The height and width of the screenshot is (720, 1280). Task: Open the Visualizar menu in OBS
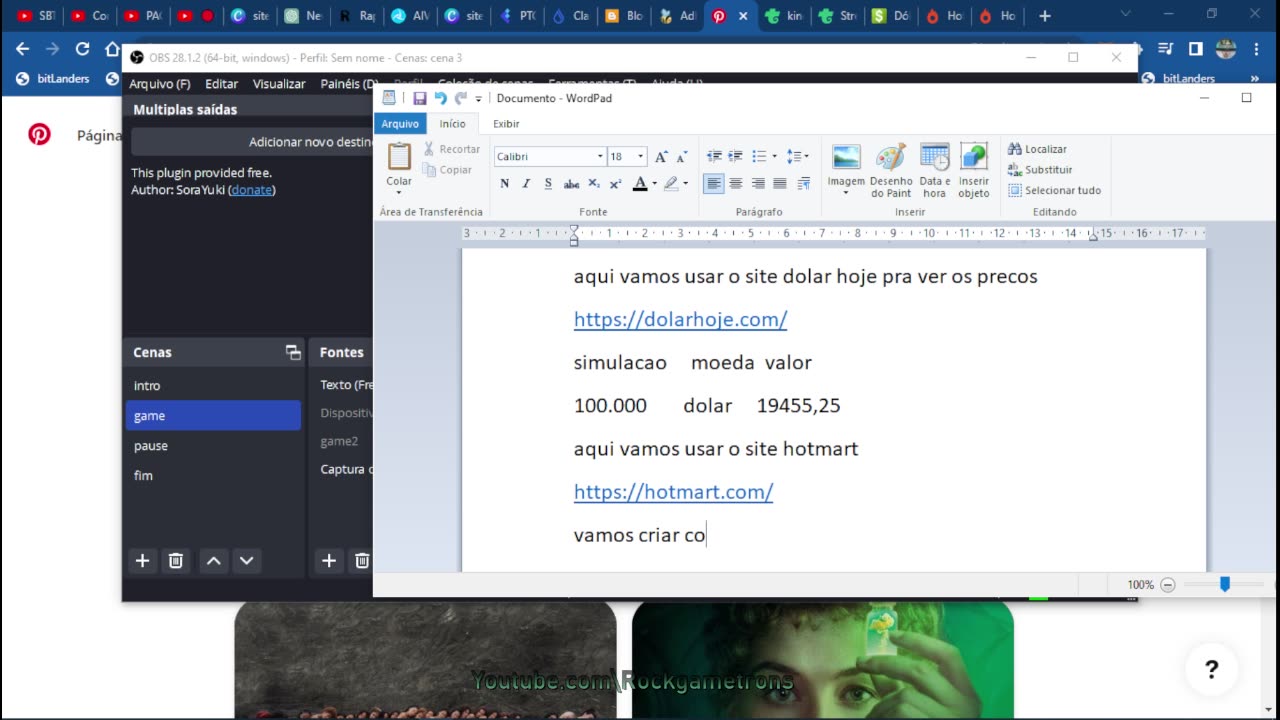(x=279, y=84)
